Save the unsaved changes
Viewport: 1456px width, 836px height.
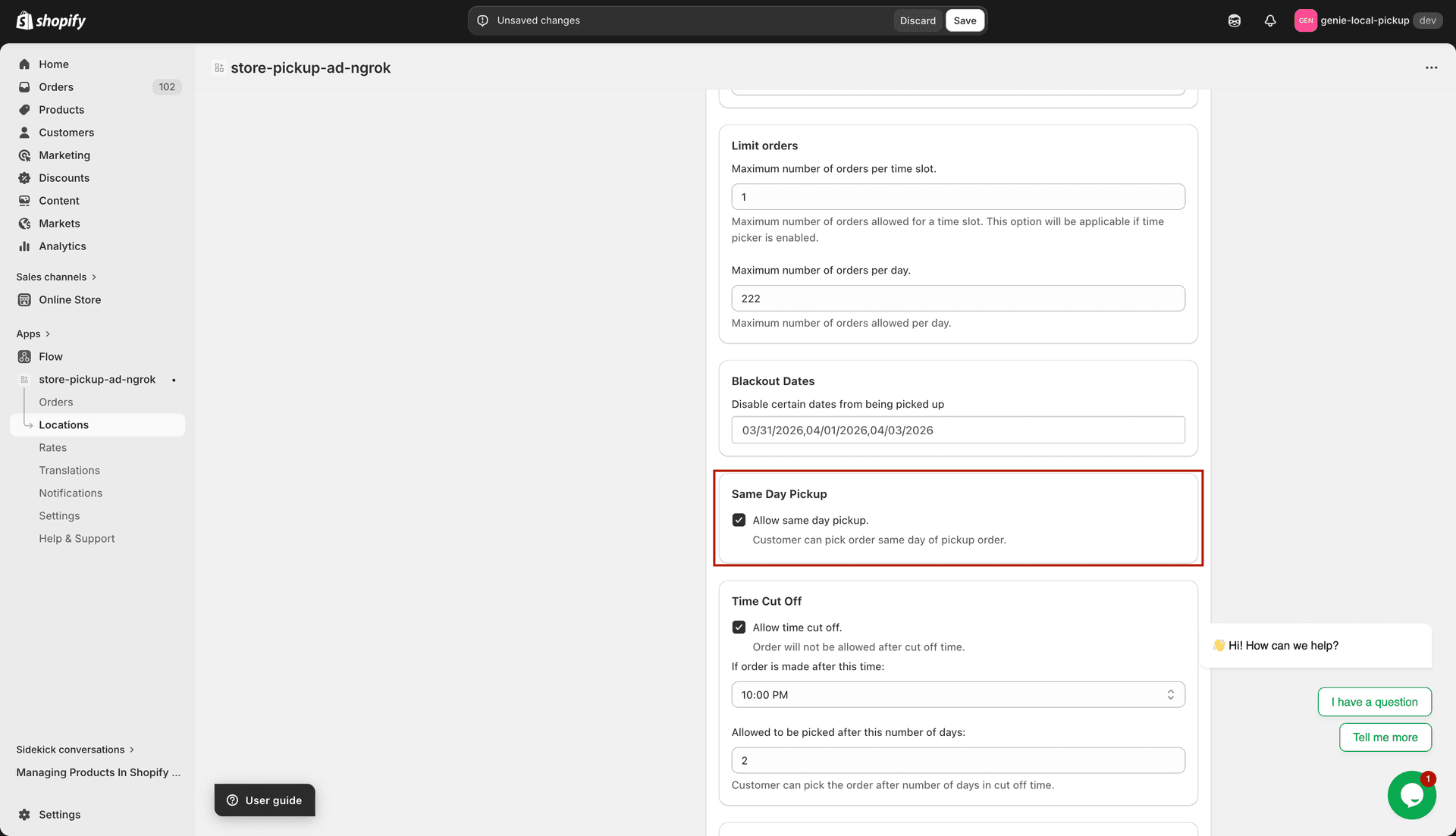(965, 20)
